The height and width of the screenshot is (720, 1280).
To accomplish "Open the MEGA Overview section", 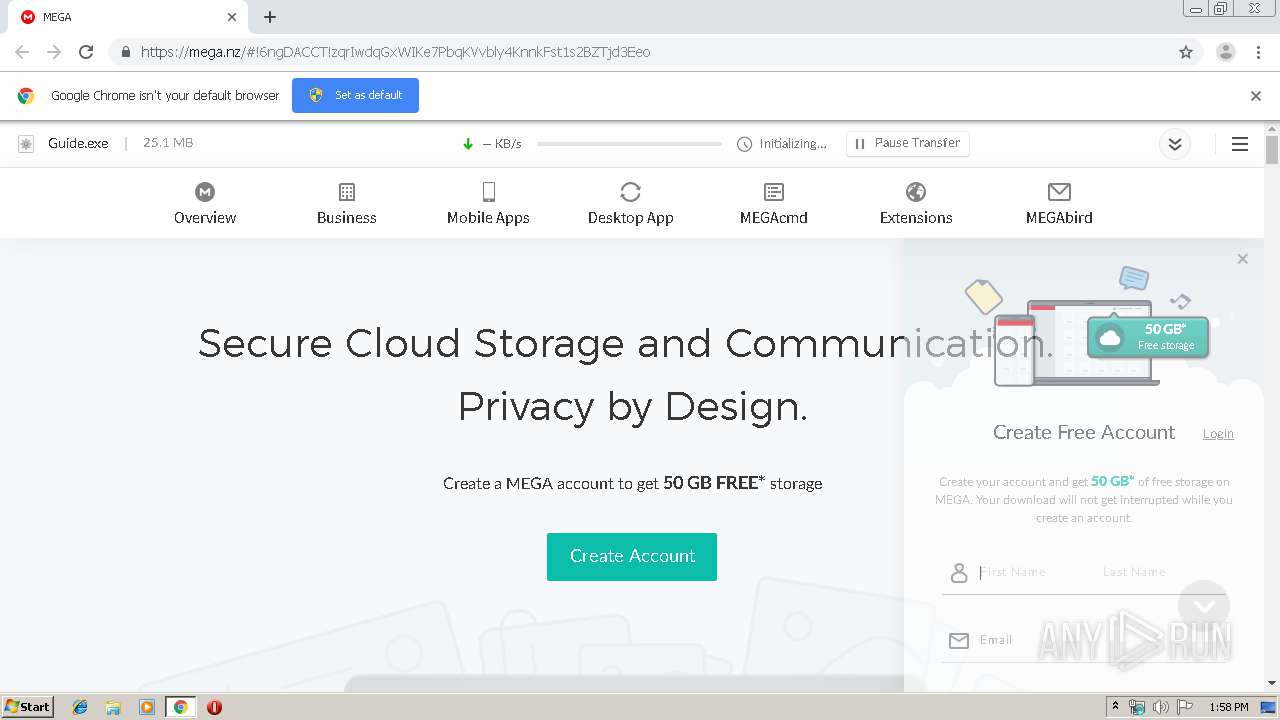I will point(205,204).
